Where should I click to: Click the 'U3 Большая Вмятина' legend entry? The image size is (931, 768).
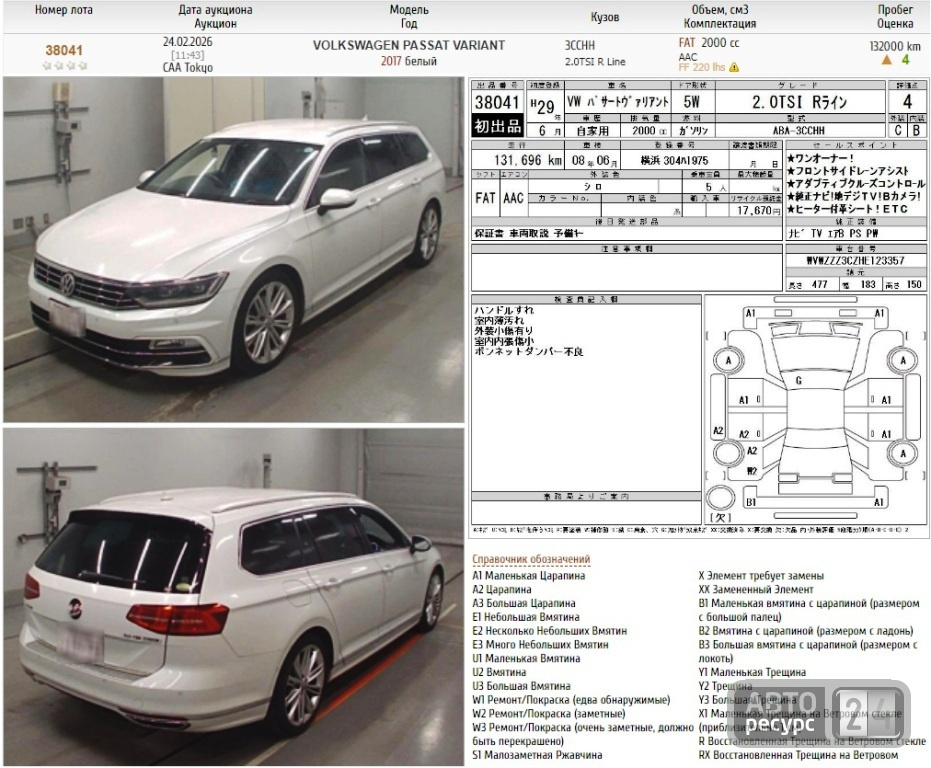(x=521, y=686)
